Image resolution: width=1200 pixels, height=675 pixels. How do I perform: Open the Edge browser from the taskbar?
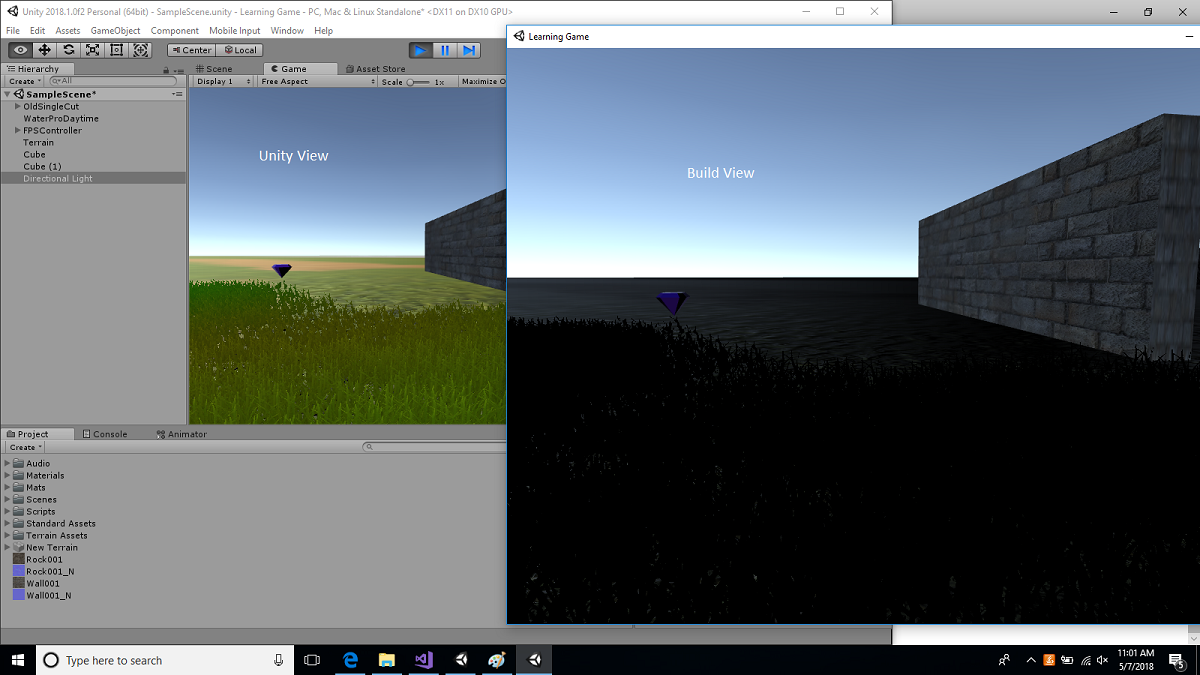[x=349, y=659]
